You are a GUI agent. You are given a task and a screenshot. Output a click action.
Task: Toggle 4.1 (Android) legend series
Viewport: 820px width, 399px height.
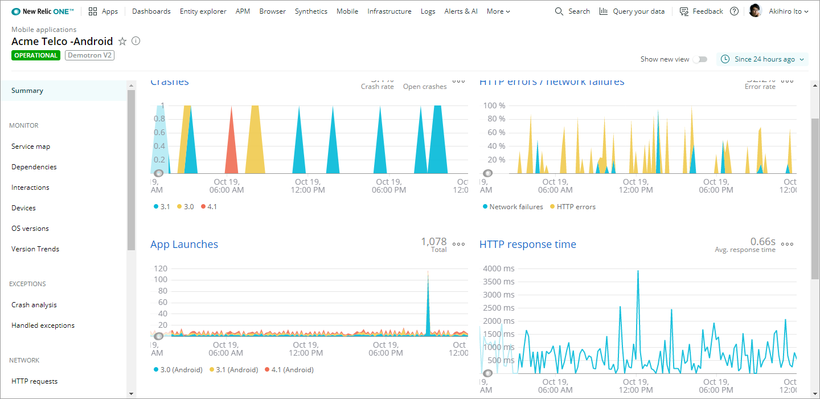[x=289, y=370]
